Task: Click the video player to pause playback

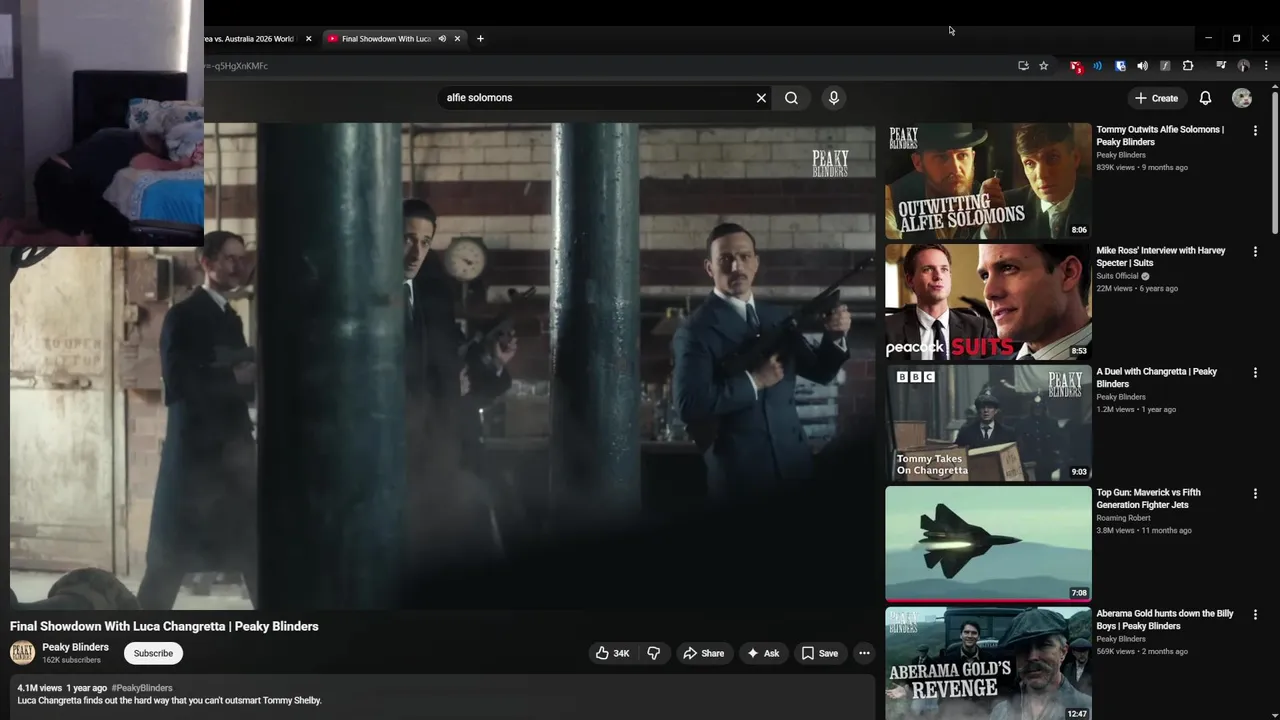Action: tap(442, 366)
